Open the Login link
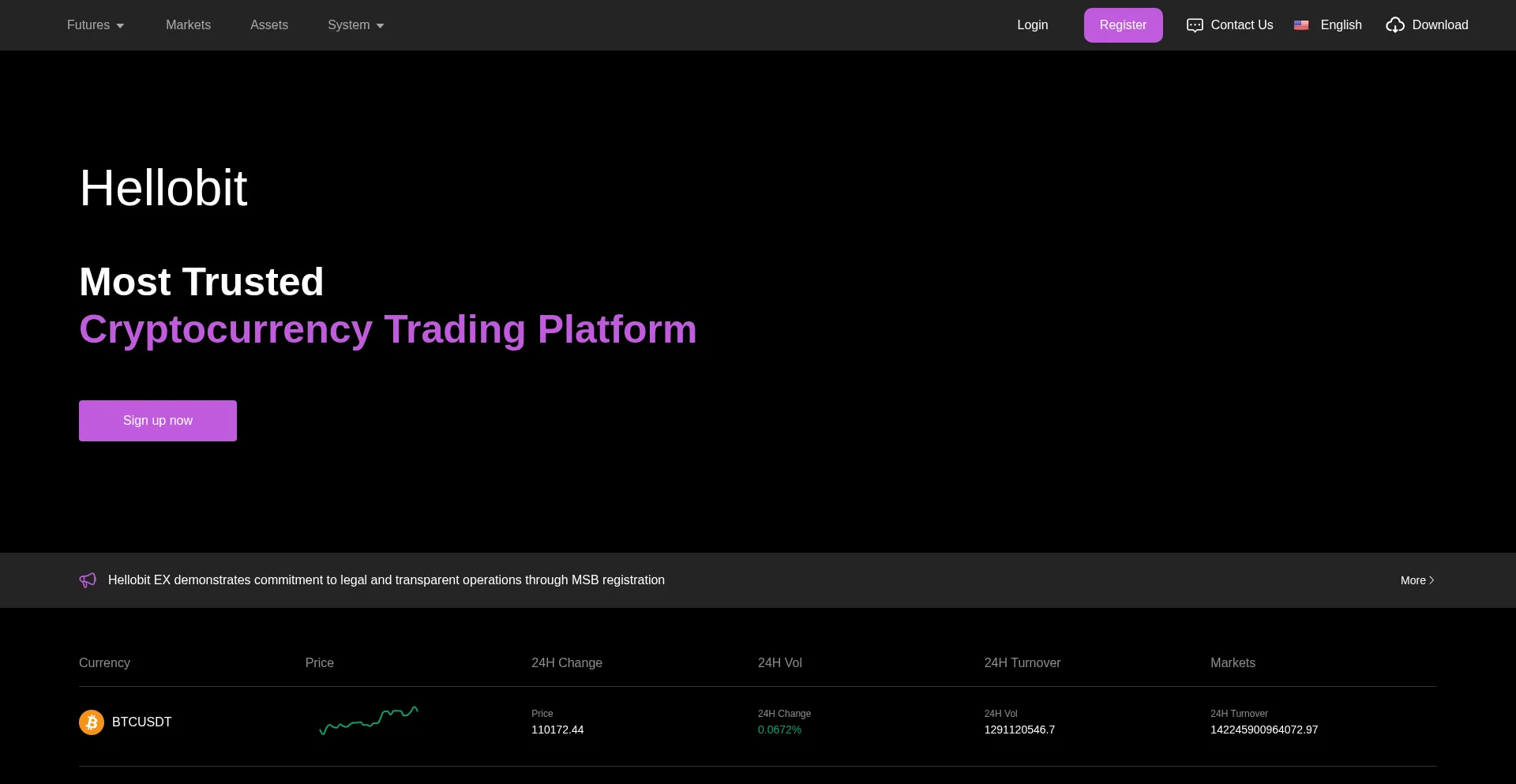 (1032, 25)
